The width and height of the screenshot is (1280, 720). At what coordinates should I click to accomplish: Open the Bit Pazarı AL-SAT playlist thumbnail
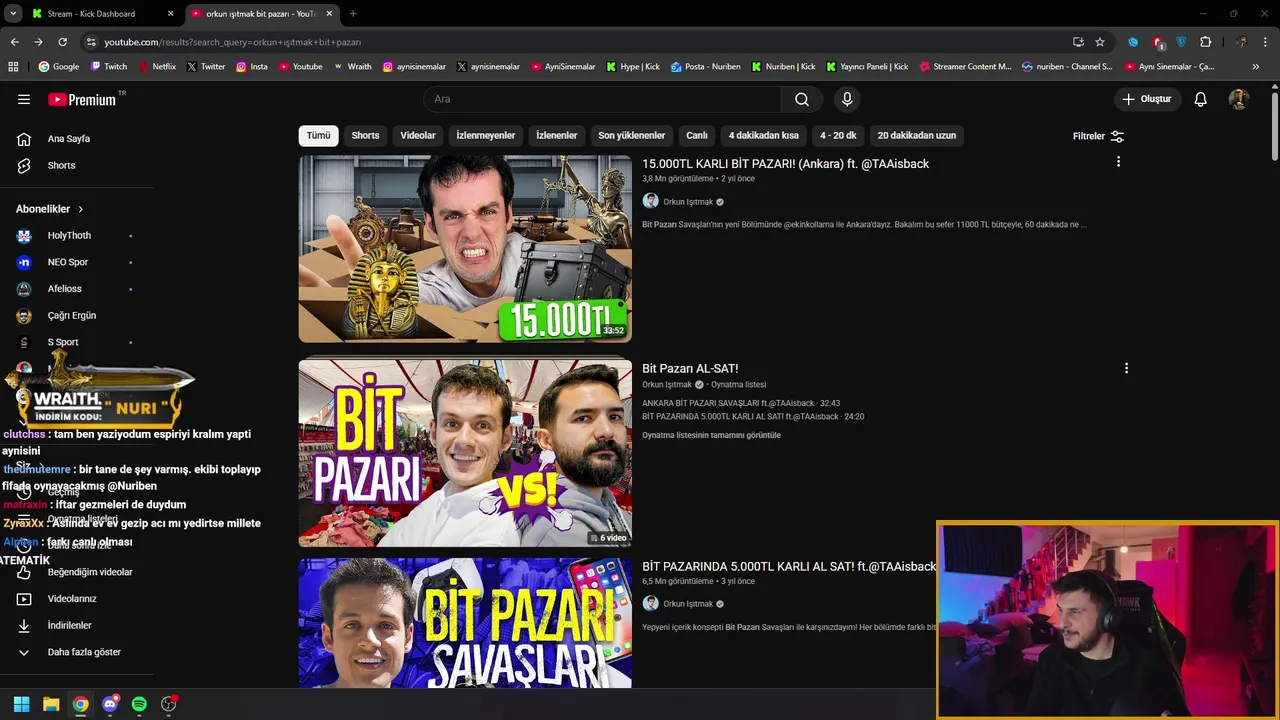click(465, 453)
